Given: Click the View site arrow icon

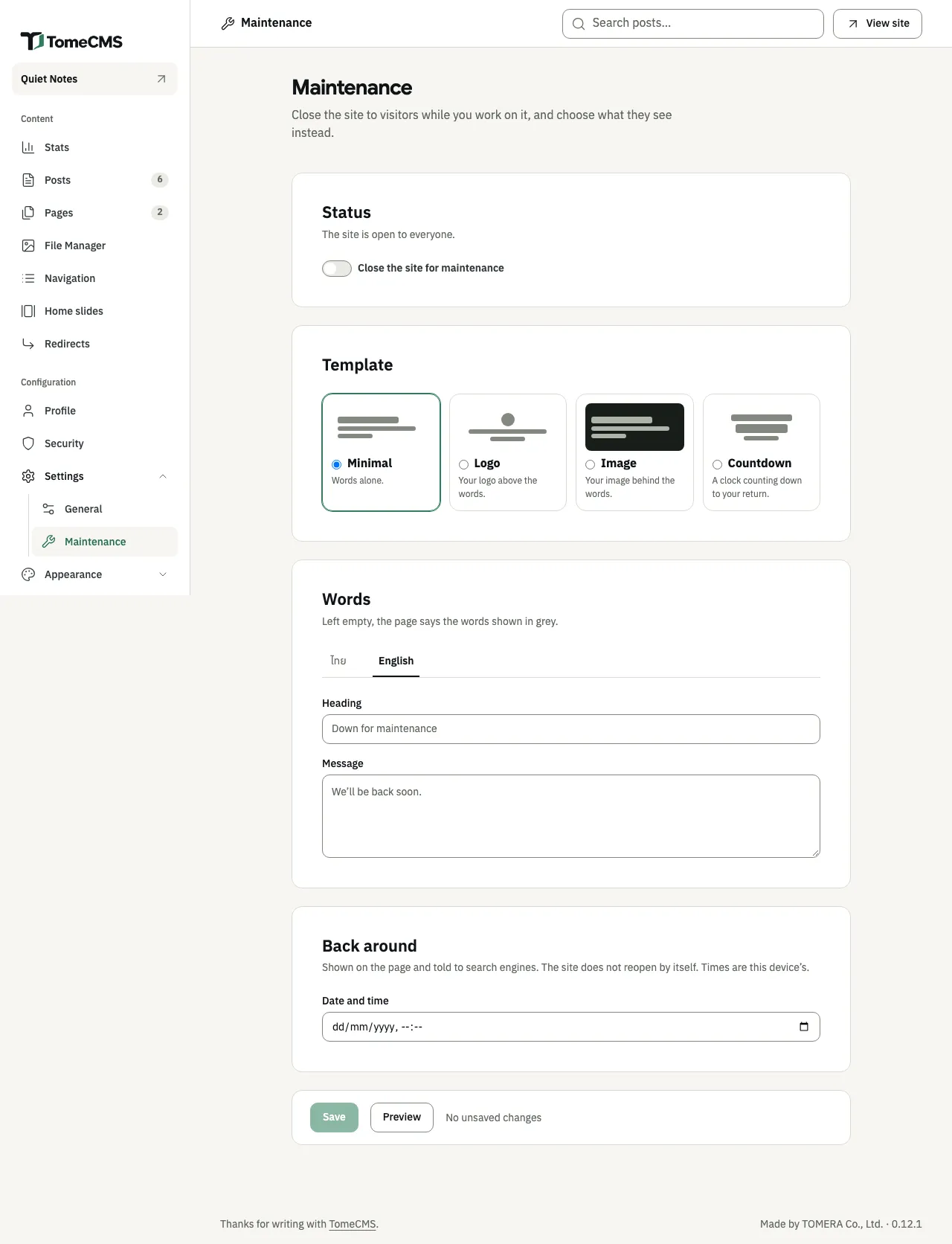Looking at the screenshot, I should [x=853, y=24].
